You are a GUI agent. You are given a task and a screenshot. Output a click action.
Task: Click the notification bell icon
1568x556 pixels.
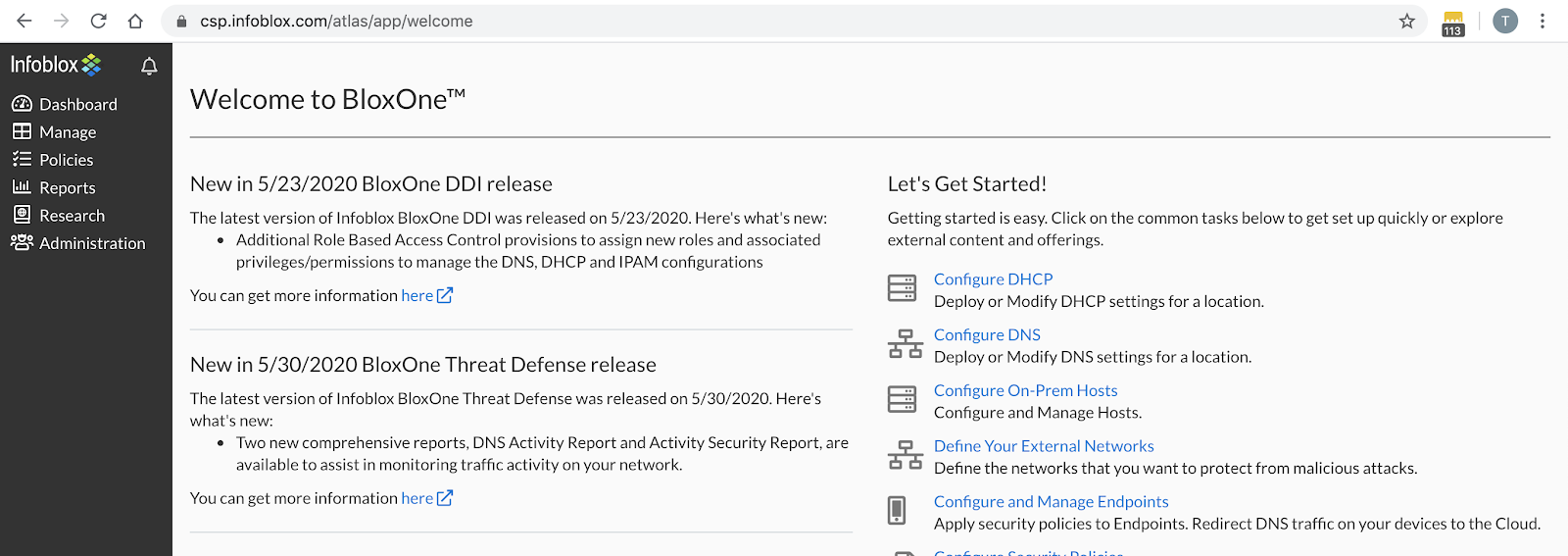[x=149, y=66]
